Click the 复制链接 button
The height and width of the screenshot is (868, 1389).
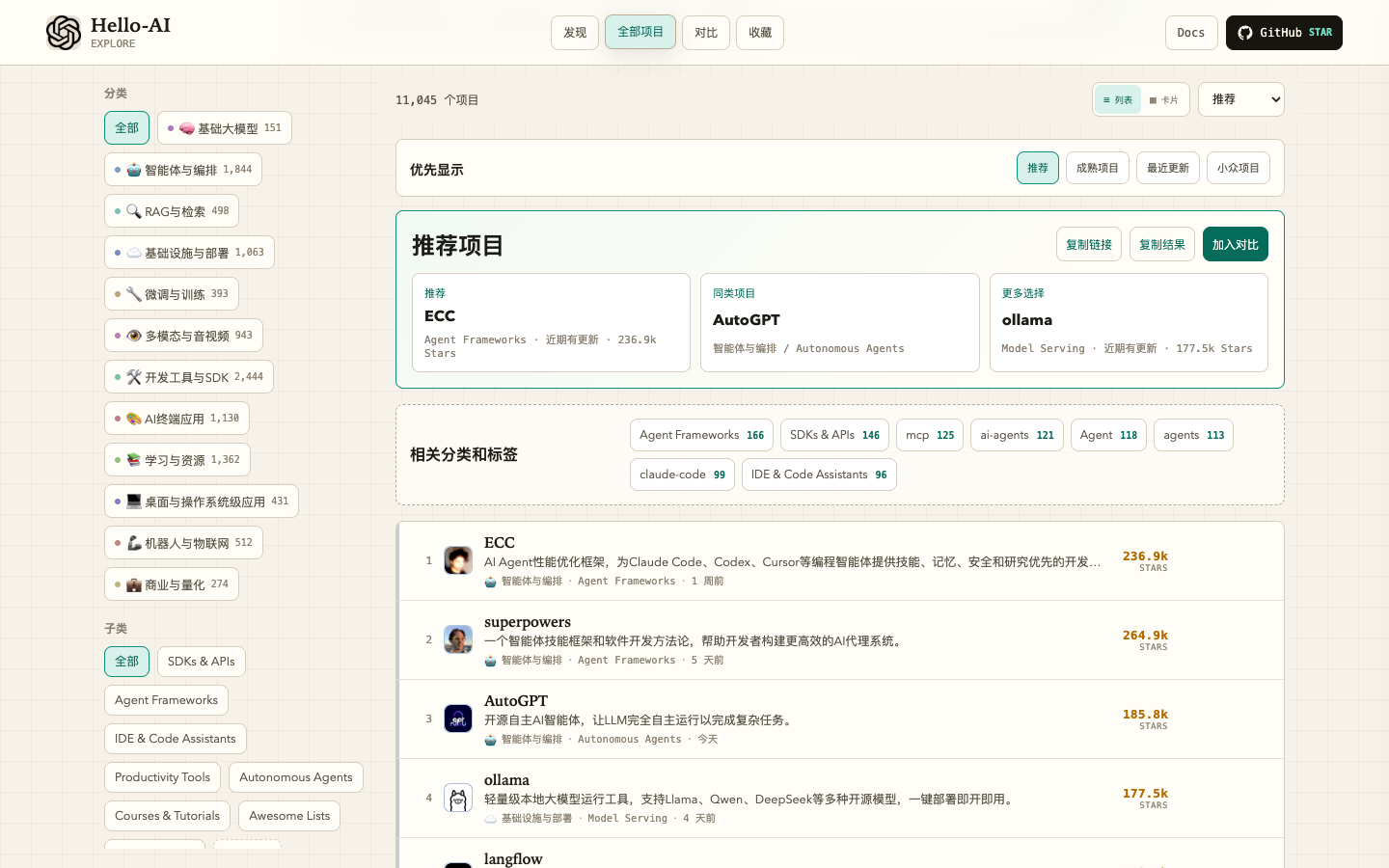(x=1089, y=244)
